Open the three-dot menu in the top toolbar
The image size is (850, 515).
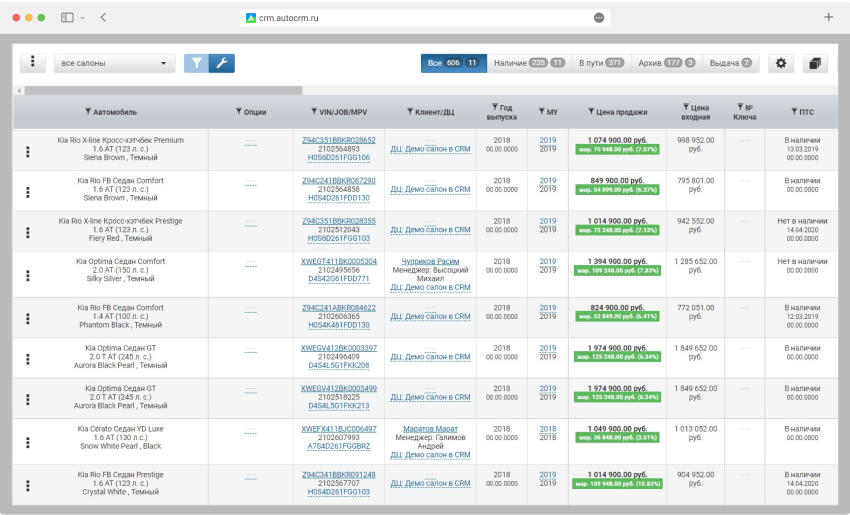click(33, 63)
